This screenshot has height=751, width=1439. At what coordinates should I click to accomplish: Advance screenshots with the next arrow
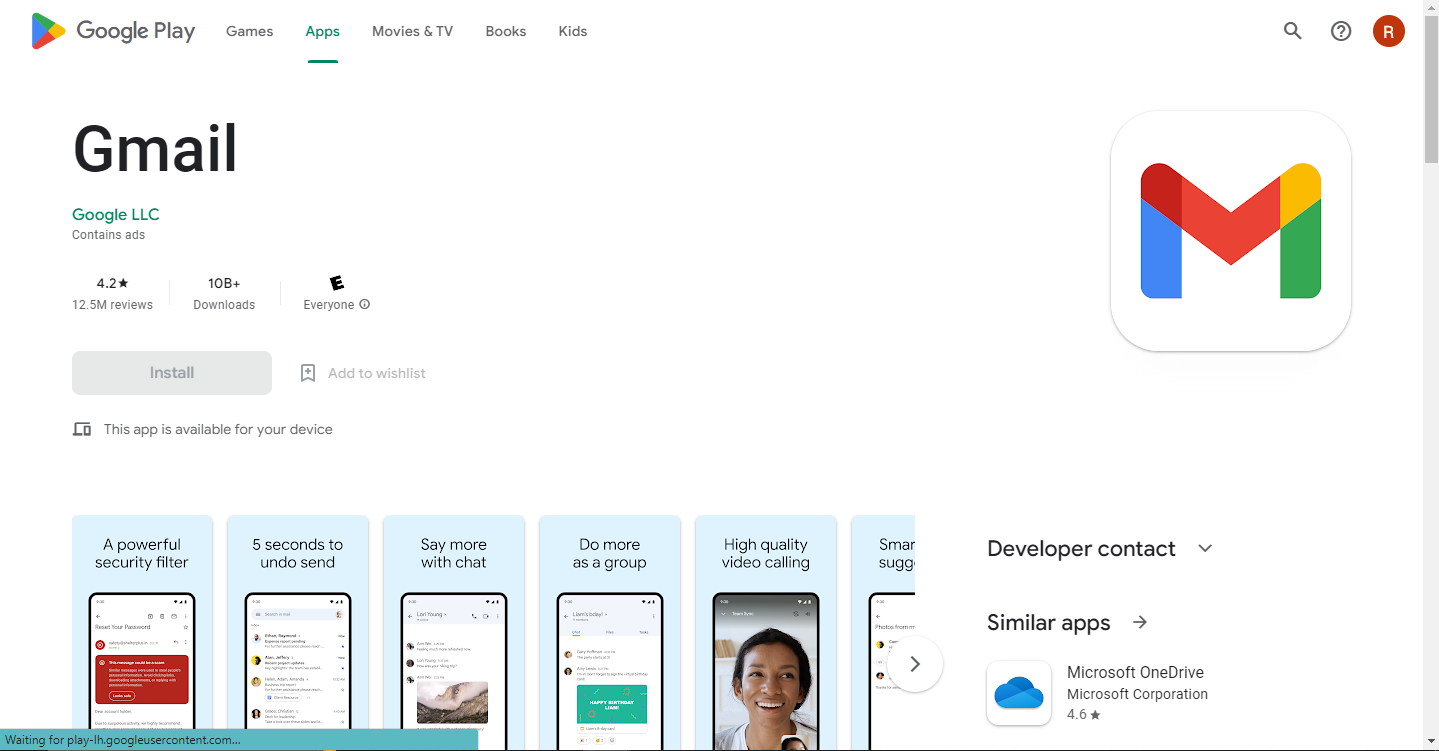914,664
